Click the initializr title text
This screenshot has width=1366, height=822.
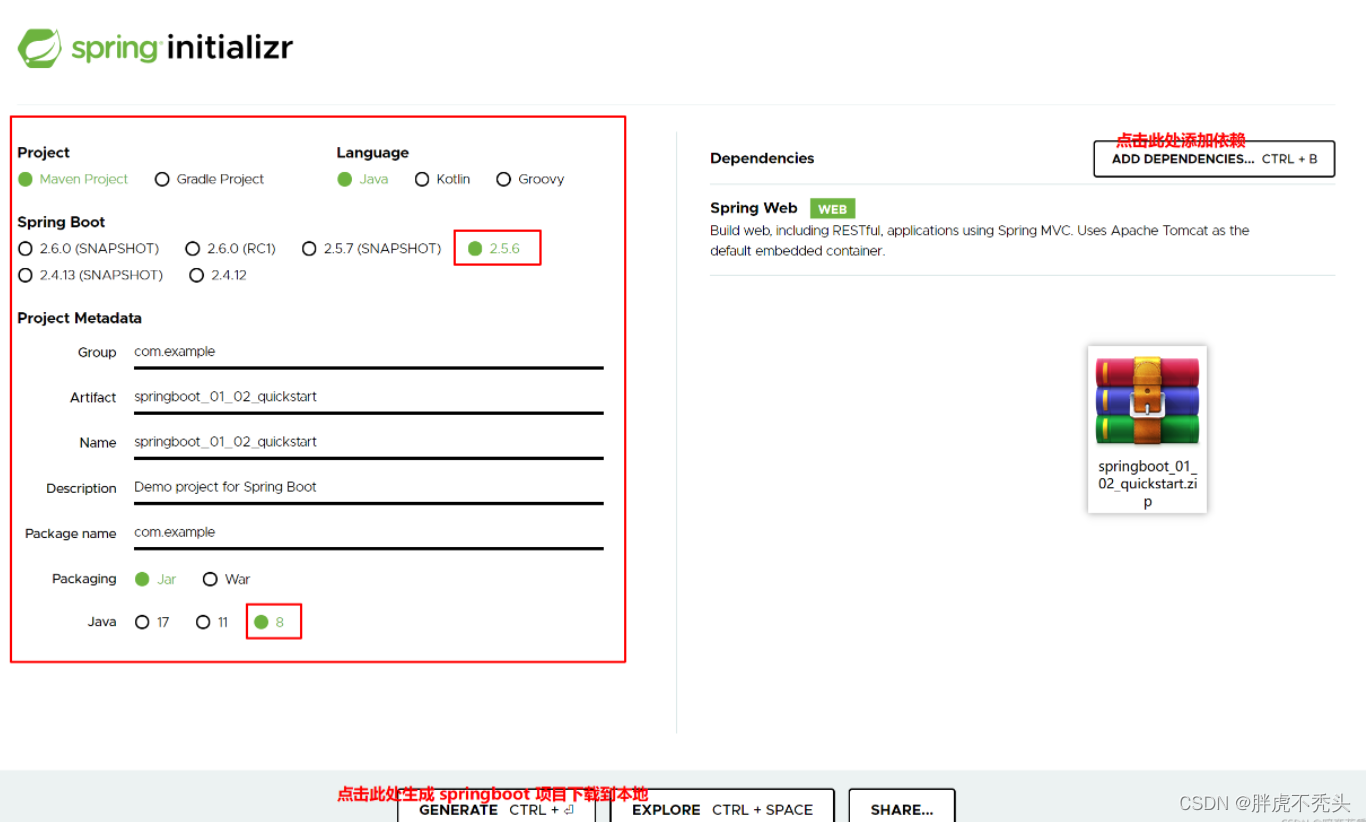(229, 48)
